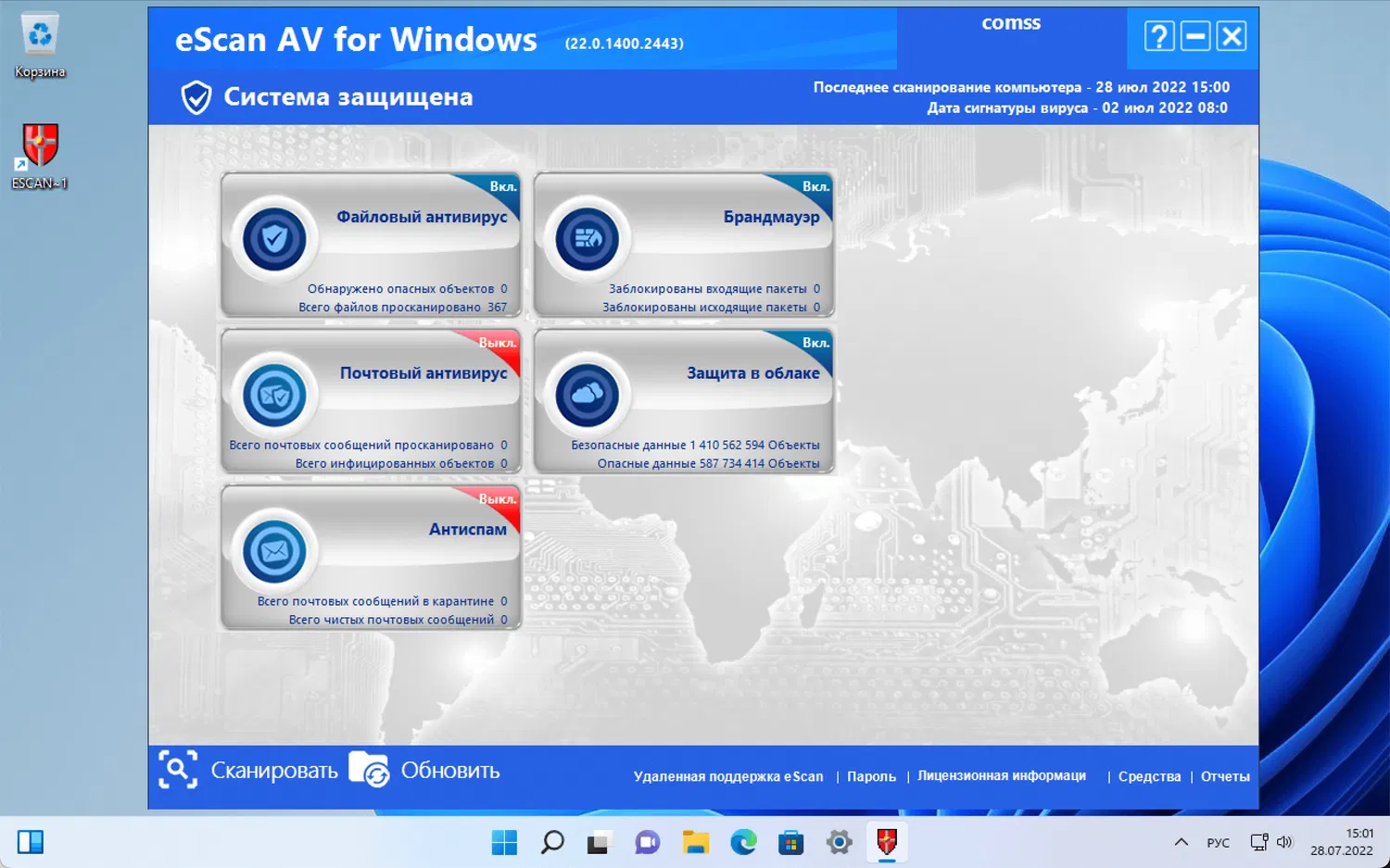
Task: Click the shield icon beside Система защищена
Action: click(196, 97)
